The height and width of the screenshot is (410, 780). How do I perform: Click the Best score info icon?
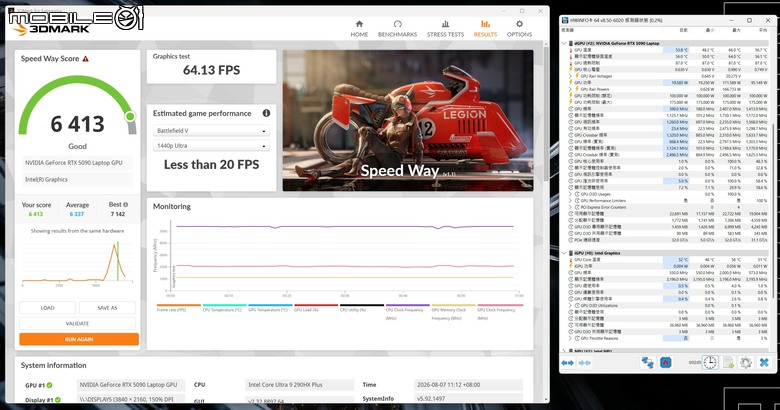pos(125,205)
